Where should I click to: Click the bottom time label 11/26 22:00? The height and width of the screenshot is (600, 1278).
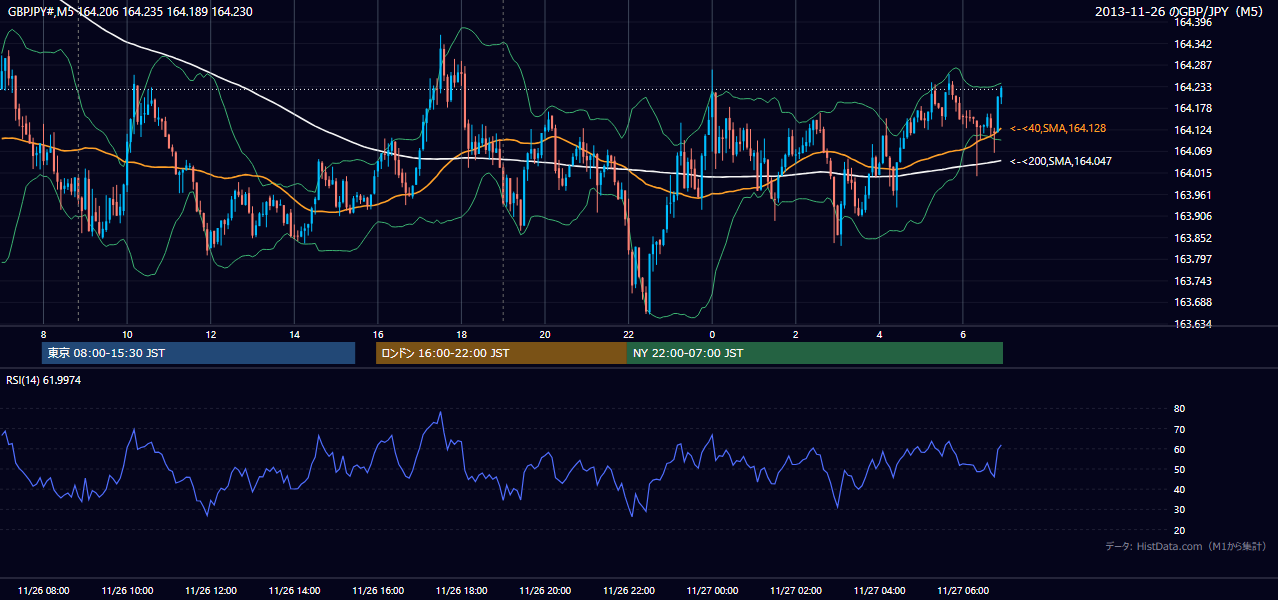tap(629, 591)
